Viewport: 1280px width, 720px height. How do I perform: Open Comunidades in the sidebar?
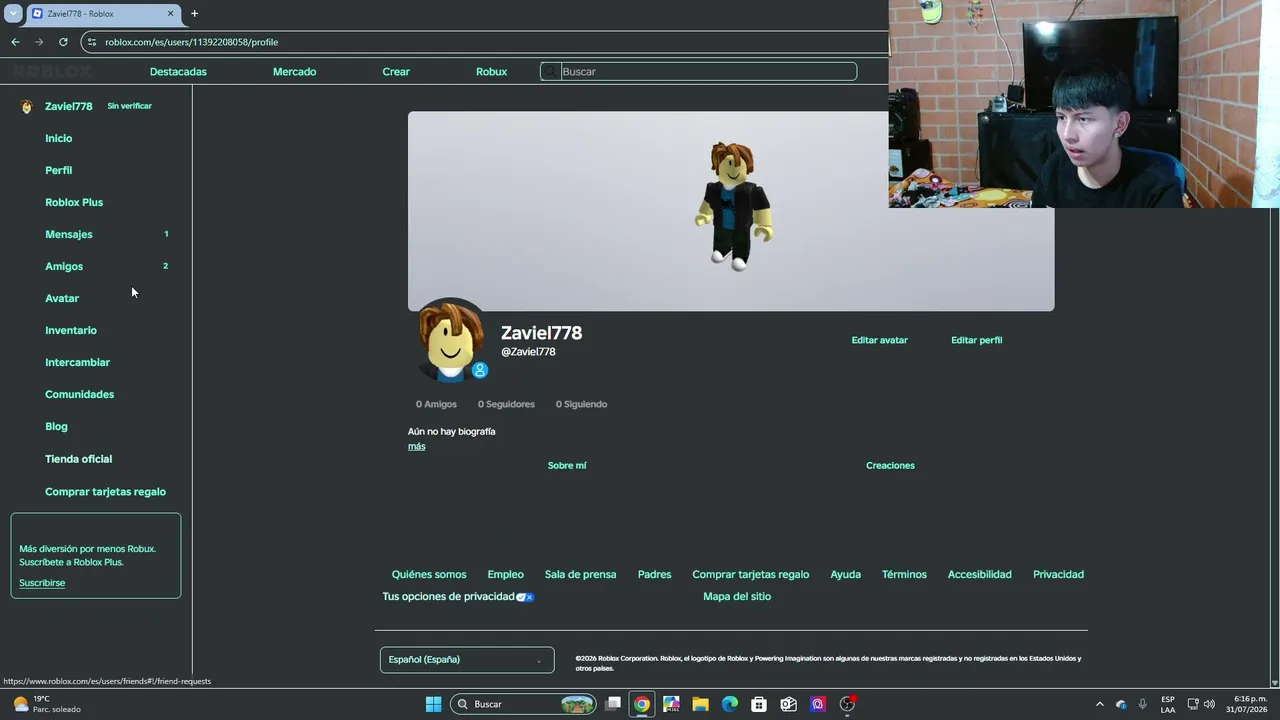(79, 394)
